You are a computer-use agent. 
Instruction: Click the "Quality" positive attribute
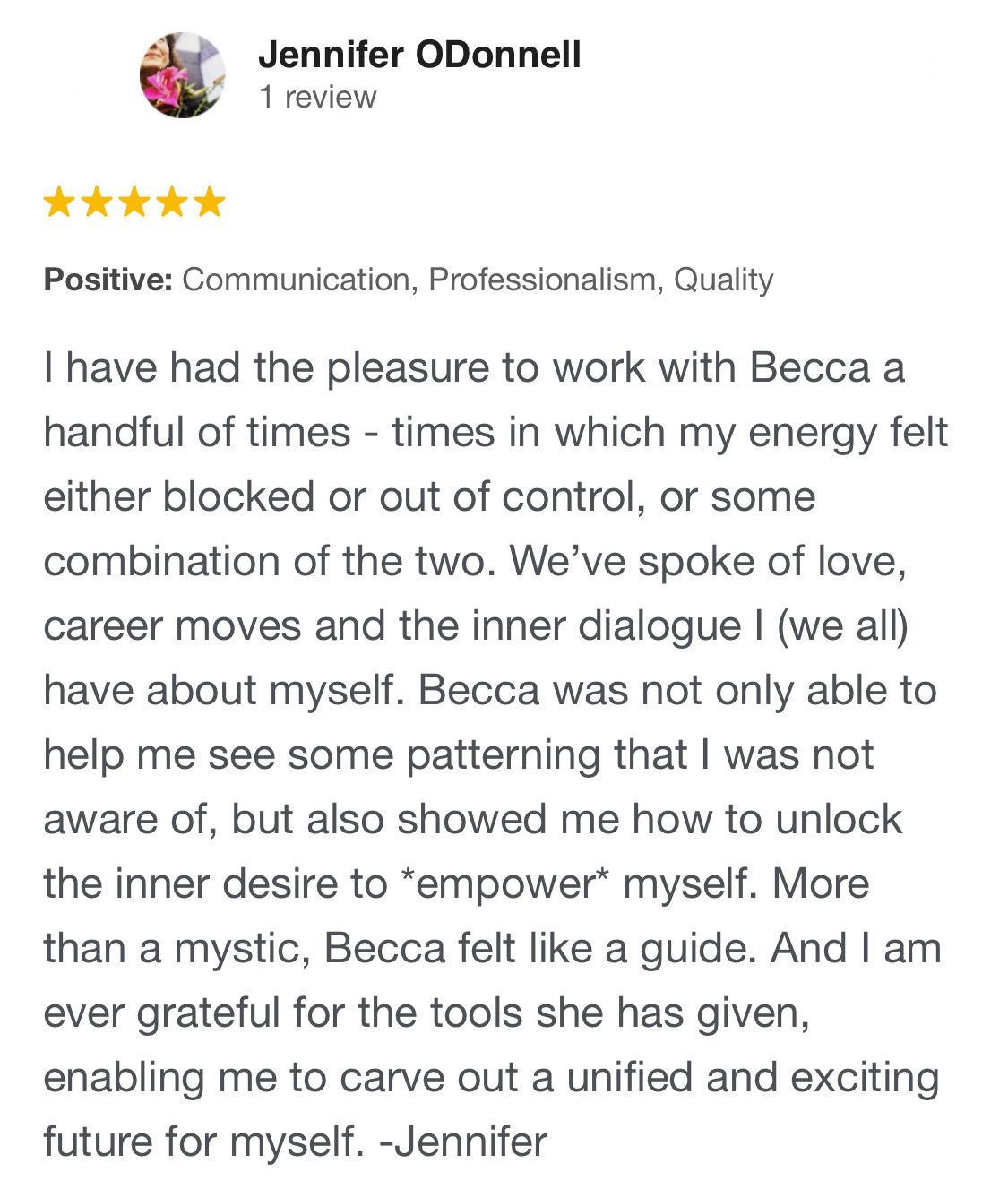tap(723, 281)
